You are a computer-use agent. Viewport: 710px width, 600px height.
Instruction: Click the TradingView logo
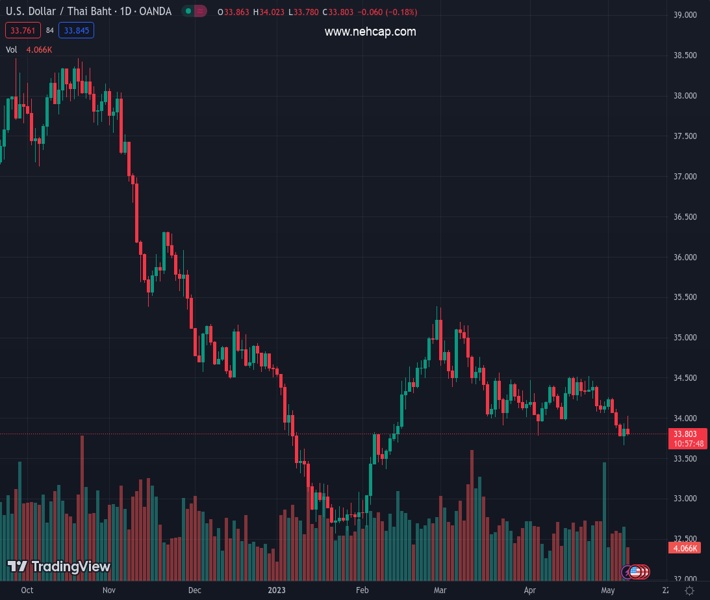tap(59, 567)
